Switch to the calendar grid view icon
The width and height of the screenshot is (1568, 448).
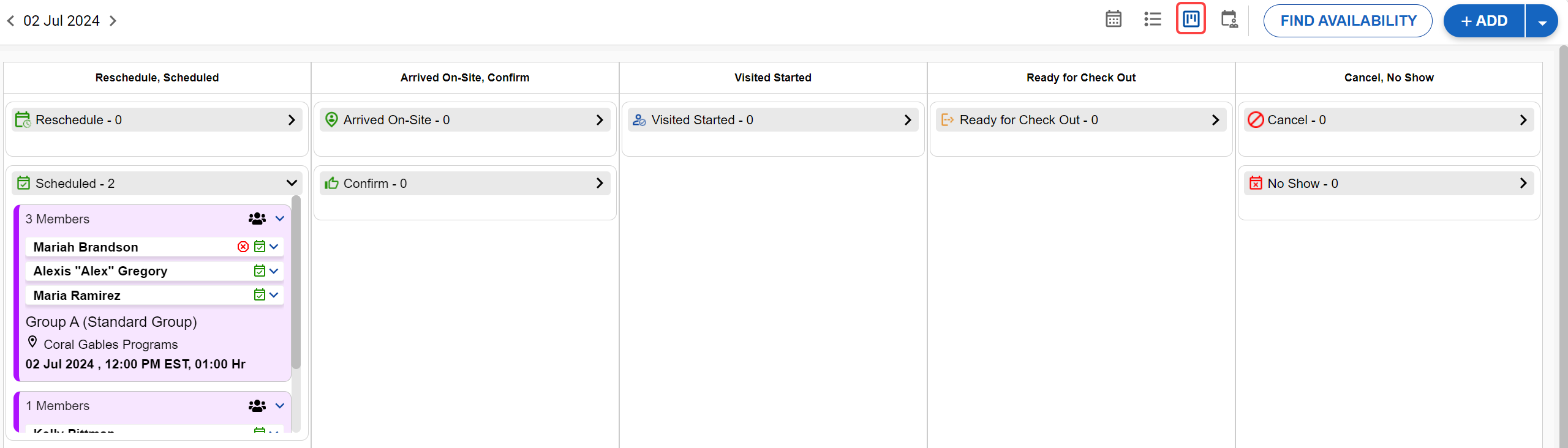tap(1113, 20)
